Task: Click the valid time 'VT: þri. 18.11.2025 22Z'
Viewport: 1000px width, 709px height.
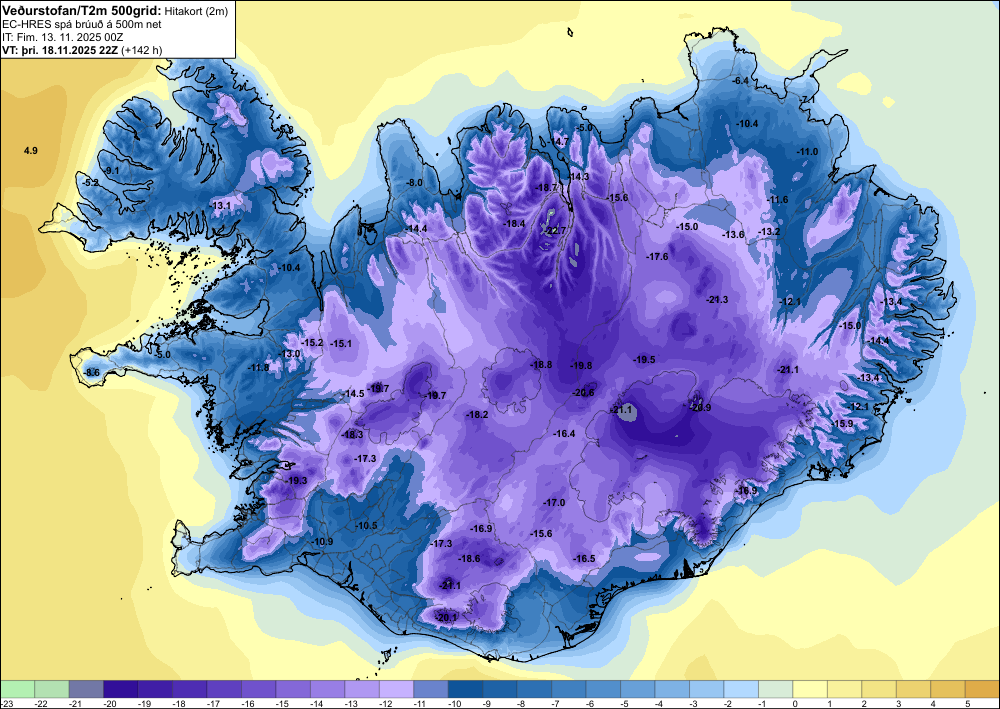Action: tap(60, 50)
